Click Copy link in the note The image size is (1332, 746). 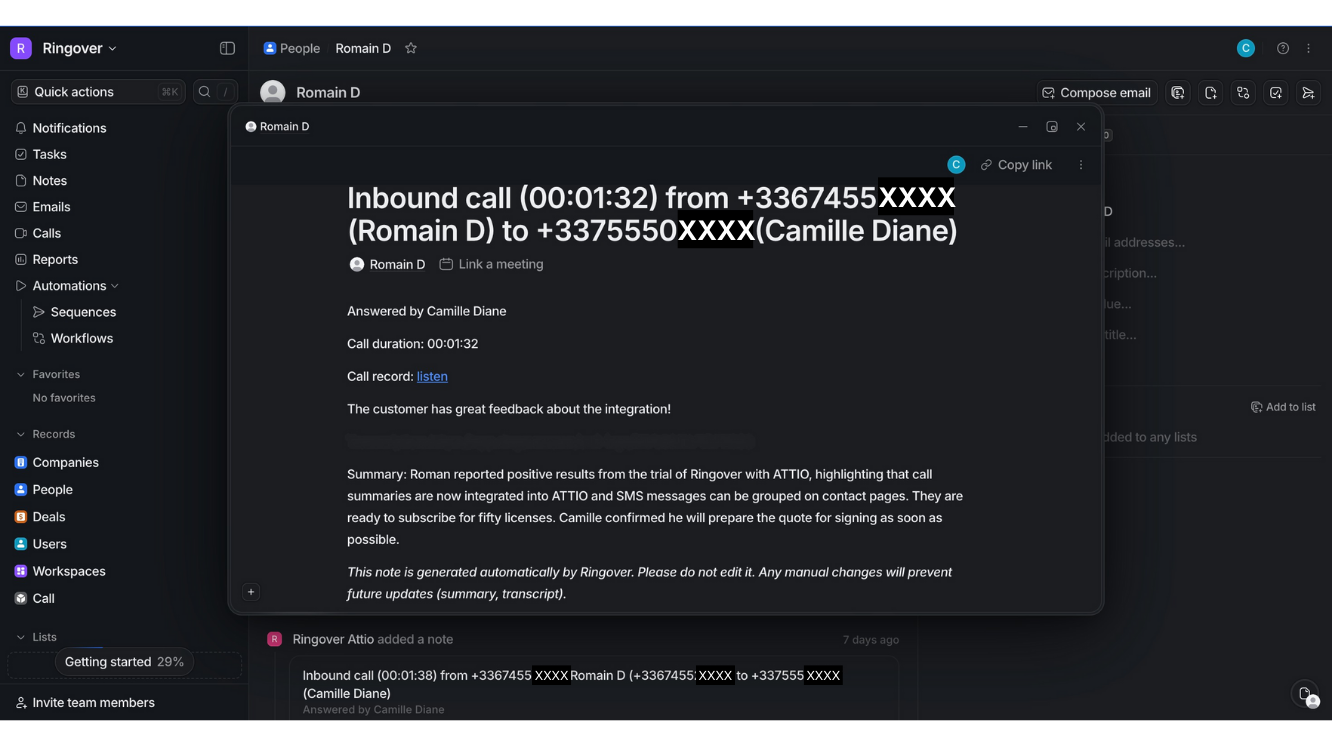click(x=1016, y=165)
